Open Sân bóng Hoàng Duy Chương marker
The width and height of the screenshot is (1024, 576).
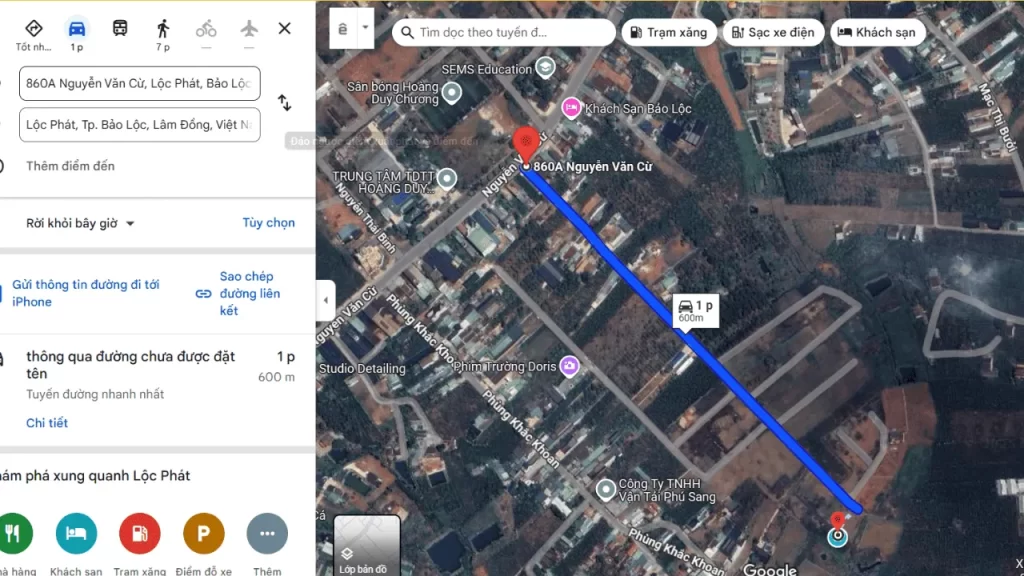pyautogui.click(x=451, y=93)
